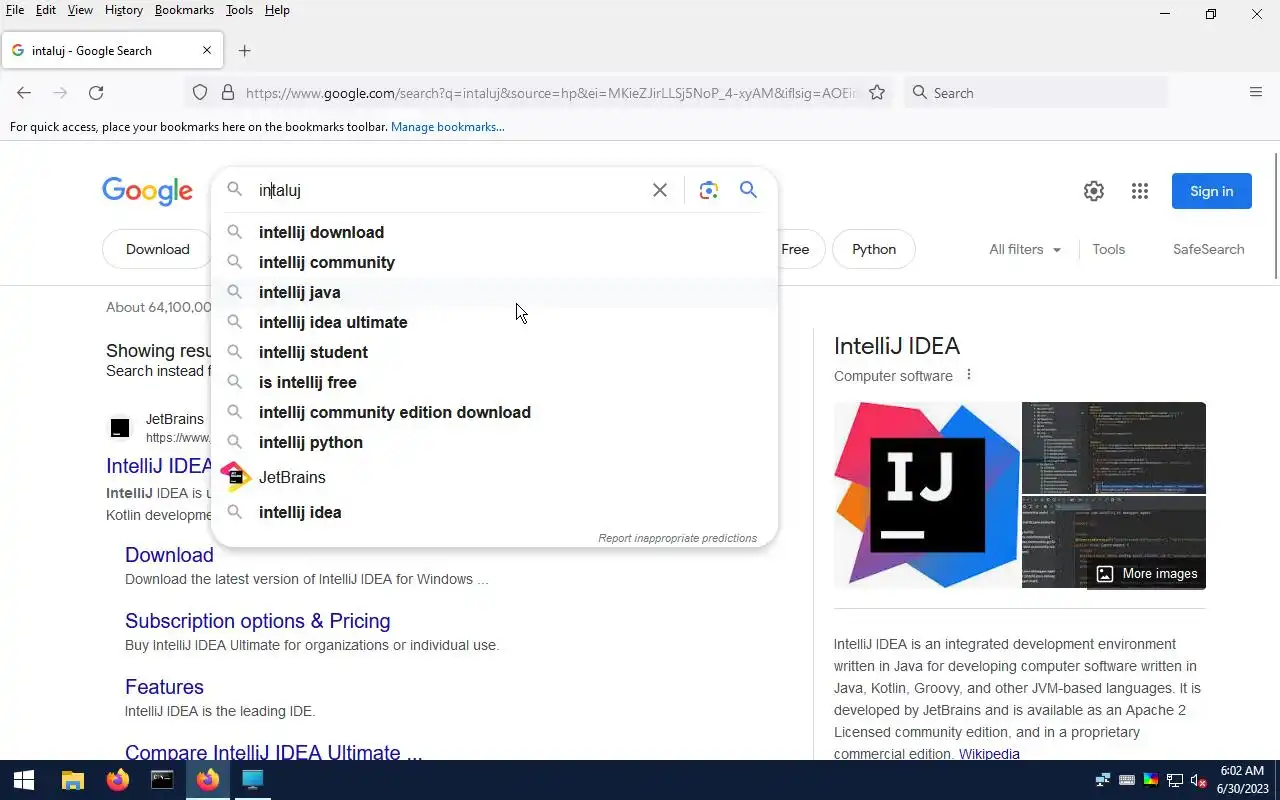The image size is (1280, 800).
Task: Choose suggestion 'intellij idea'
Action: [x=494, y=512]
